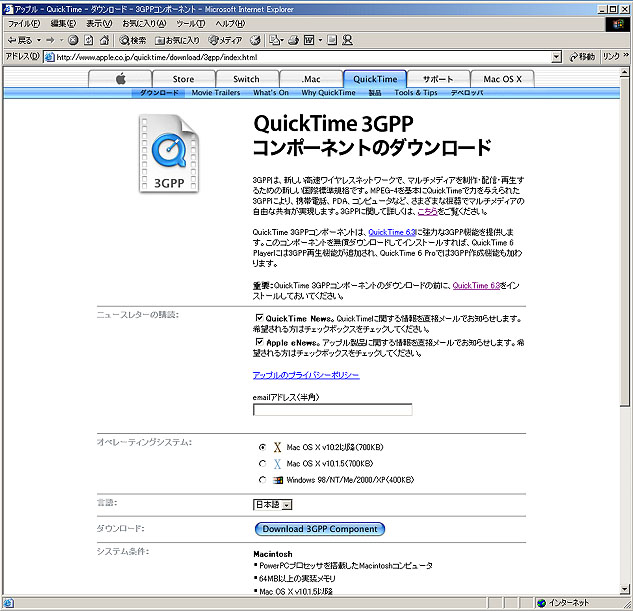Viewport: 633px width, 611px height.
Task: Click the Download 3GPP Component button
Action: [320, 529]
